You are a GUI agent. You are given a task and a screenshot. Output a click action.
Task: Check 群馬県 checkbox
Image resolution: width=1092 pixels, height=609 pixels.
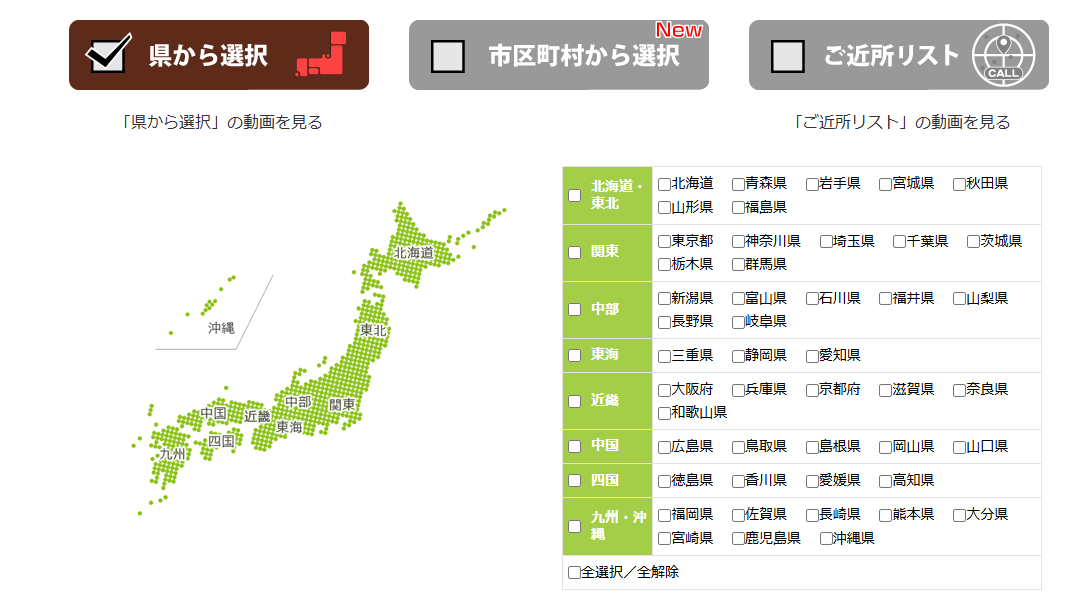click(x=738, y=265)
